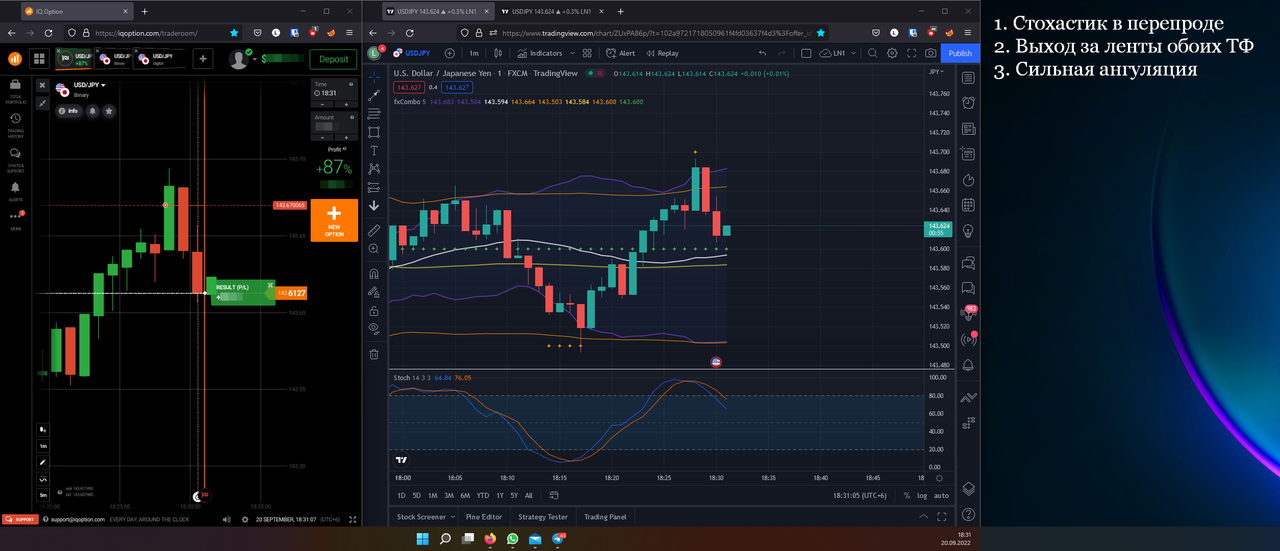Decrease expiry Time with minus stepper
Screen dimensions: 1280x551
tap(322, 104)
